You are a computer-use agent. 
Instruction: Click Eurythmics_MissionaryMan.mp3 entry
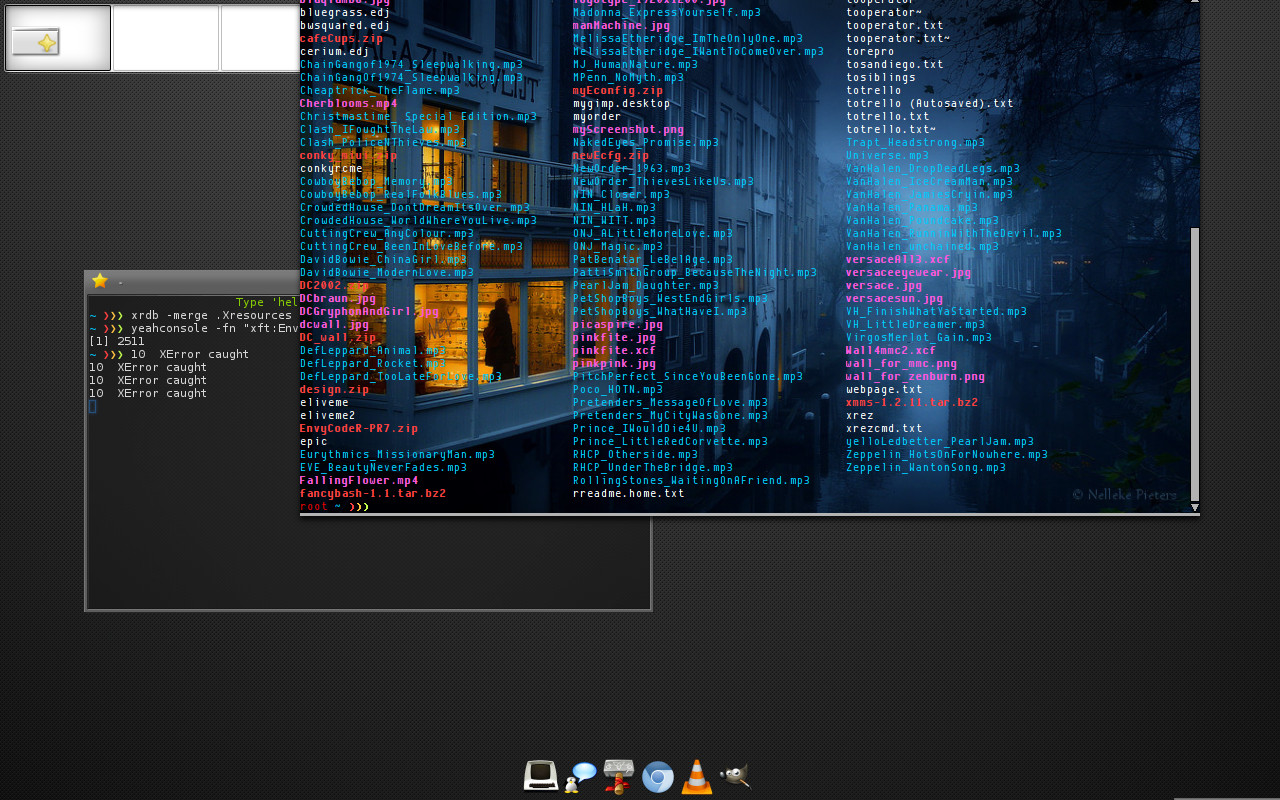tap(397, 454)
